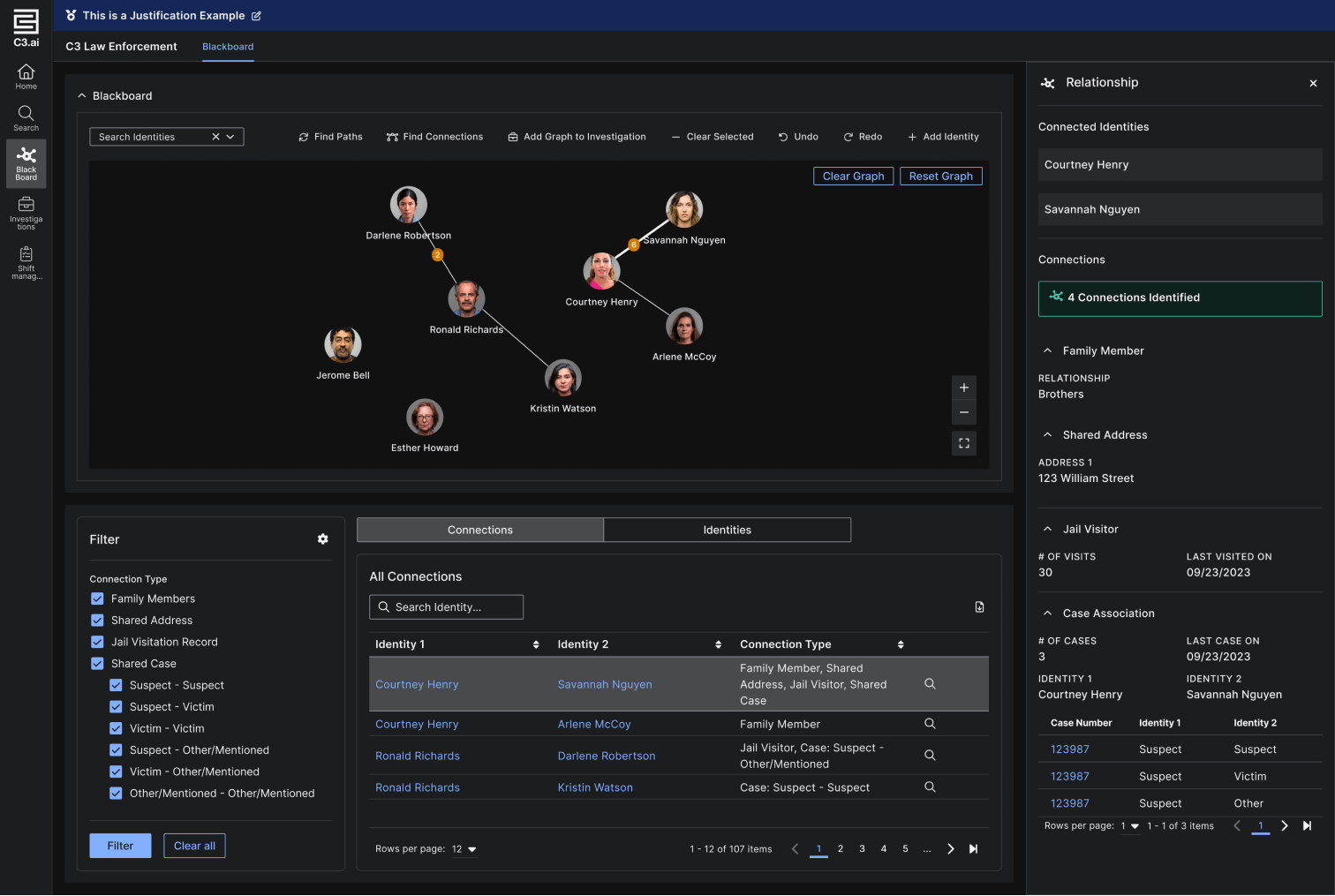This screenshot has width=1335, height=896.
Task: Open the Savannah Nguyen link in the table
Action: (x=605, y=684)
